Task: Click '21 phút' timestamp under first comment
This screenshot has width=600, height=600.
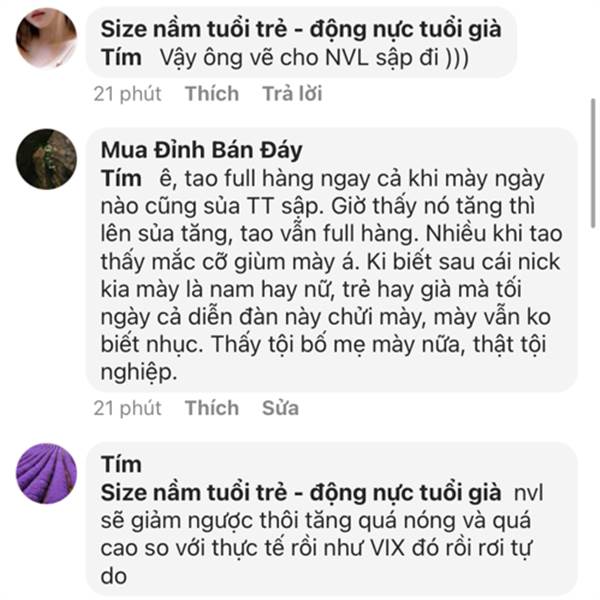Action: pyautogui.click(x=128, y=94)
